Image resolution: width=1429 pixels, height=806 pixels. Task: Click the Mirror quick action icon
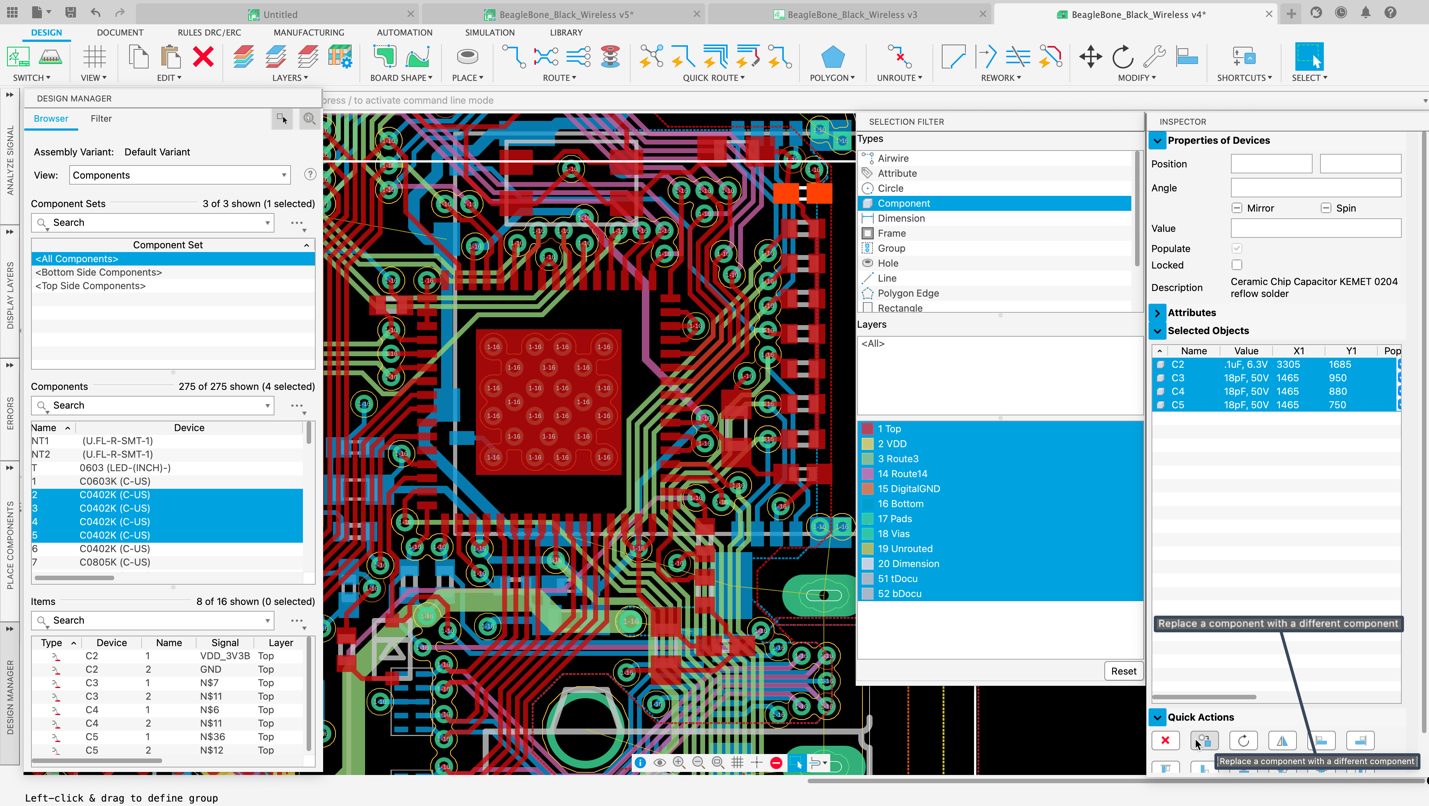[x=1282, y=741]
